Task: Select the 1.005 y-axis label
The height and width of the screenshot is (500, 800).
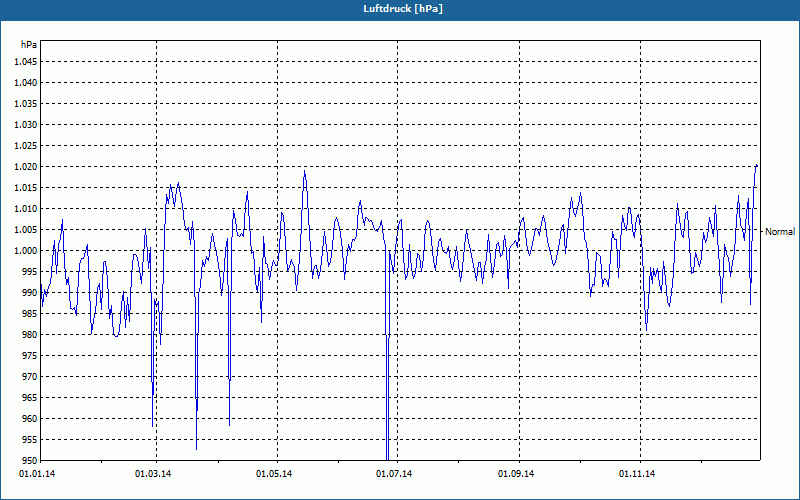Action: 26,230
